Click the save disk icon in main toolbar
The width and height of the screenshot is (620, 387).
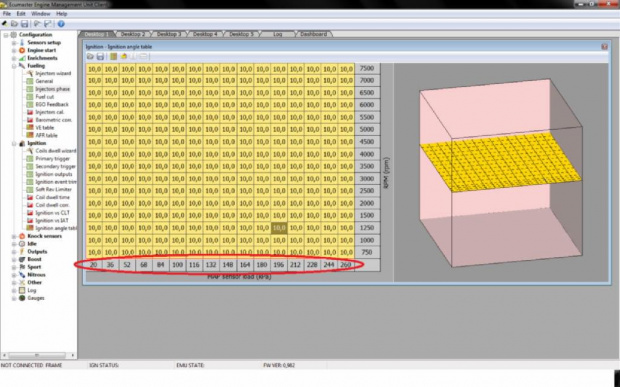[25, 24]
